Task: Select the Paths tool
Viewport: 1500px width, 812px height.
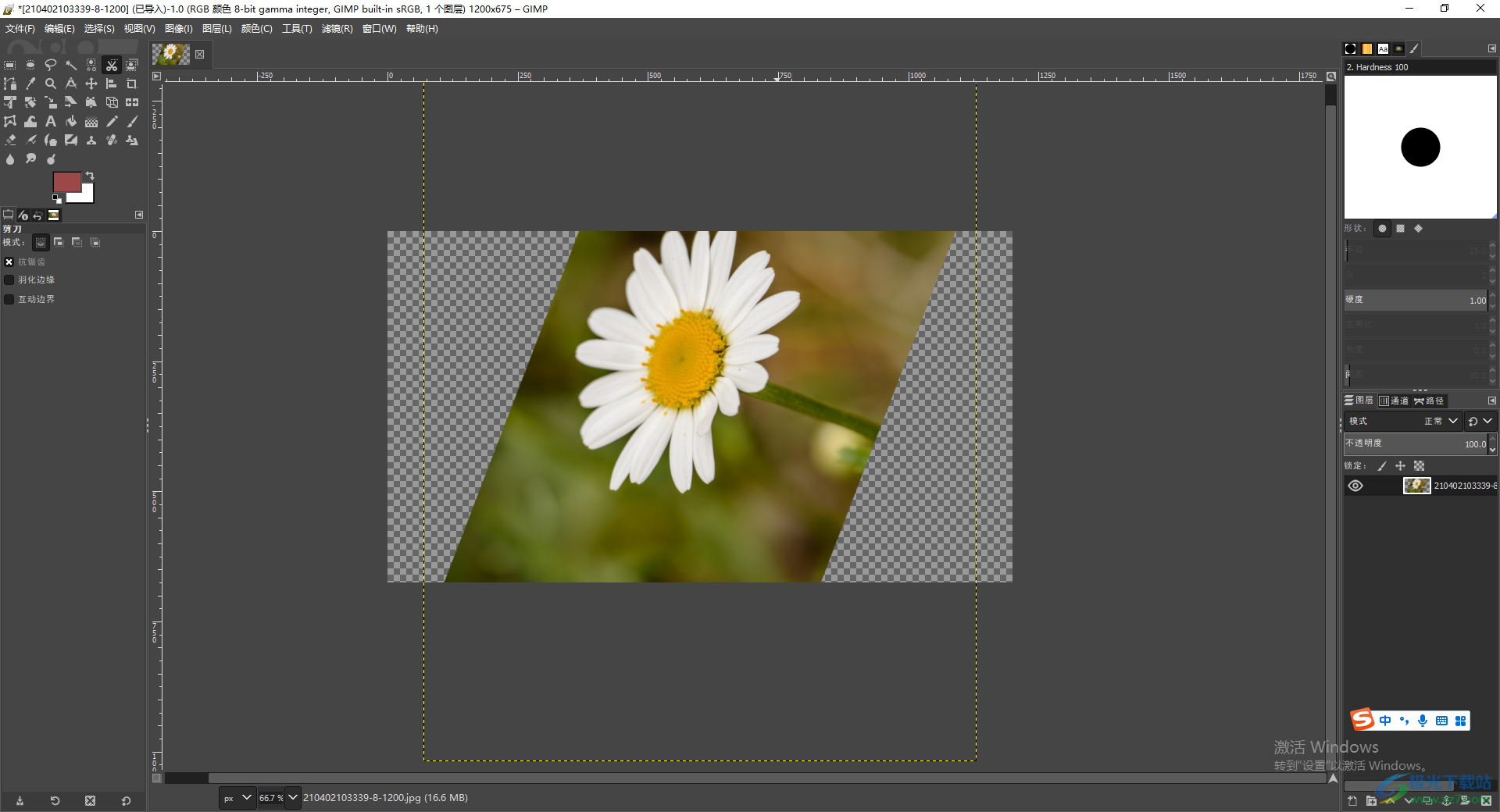Action: click(x=10, y=84)
